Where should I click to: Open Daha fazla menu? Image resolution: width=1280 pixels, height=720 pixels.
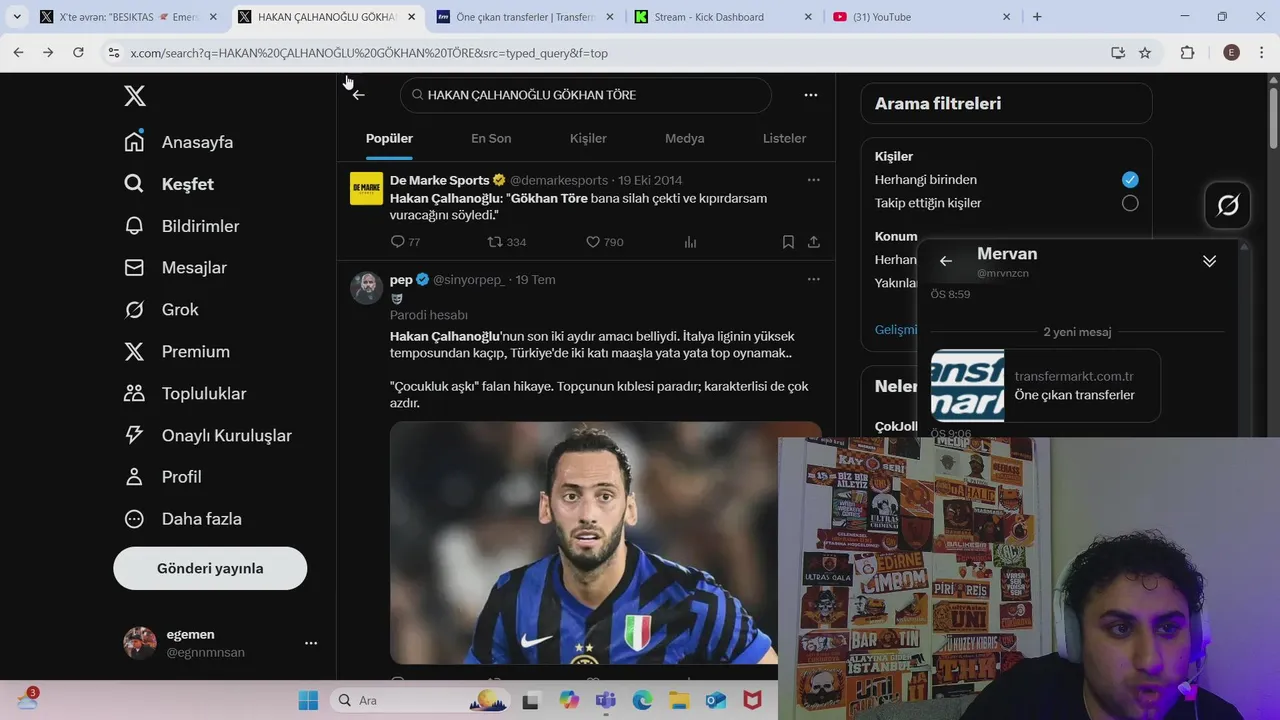(x=183, y=519)
